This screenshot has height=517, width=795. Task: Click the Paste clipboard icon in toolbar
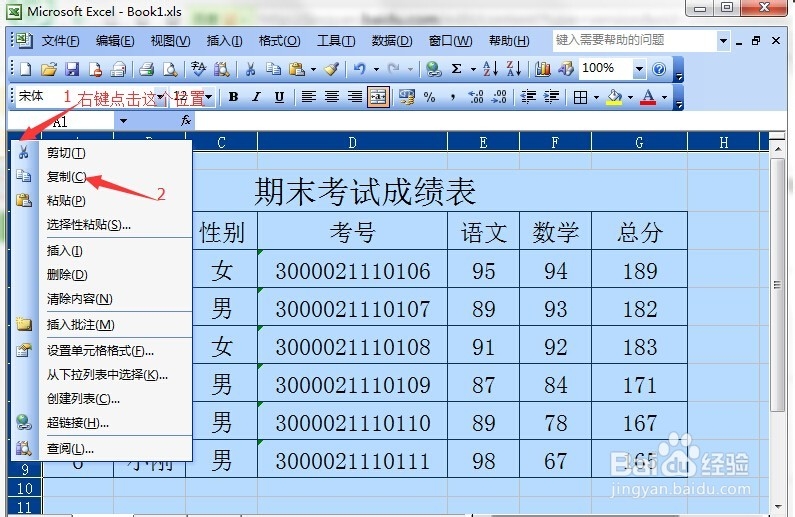pos(297,69)
